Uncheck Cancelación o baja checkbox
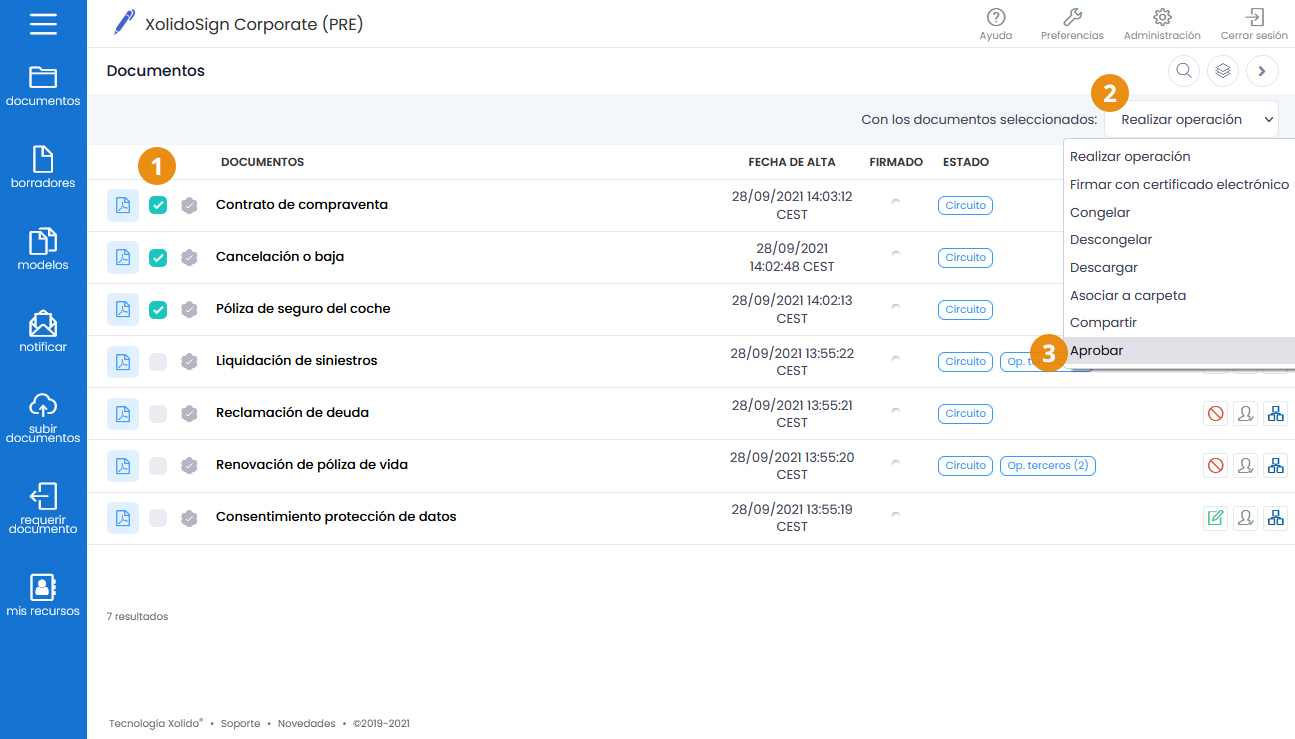Image resolution: width=1295 pixels, height=739 pixels. (158, 257)
